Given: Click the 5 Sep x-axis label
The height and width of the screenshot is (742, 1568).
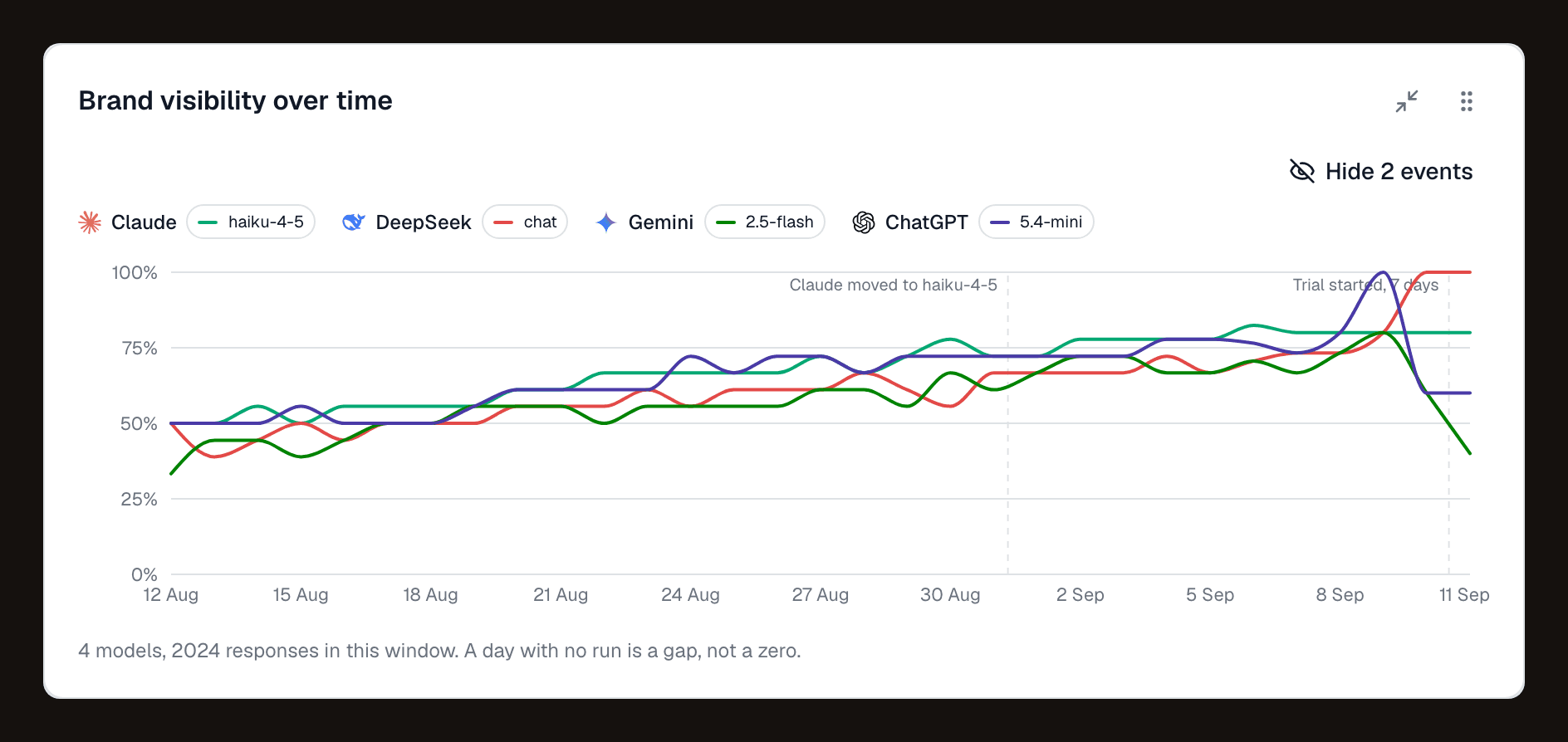Looking at the screenshot, I should 1210,594.
